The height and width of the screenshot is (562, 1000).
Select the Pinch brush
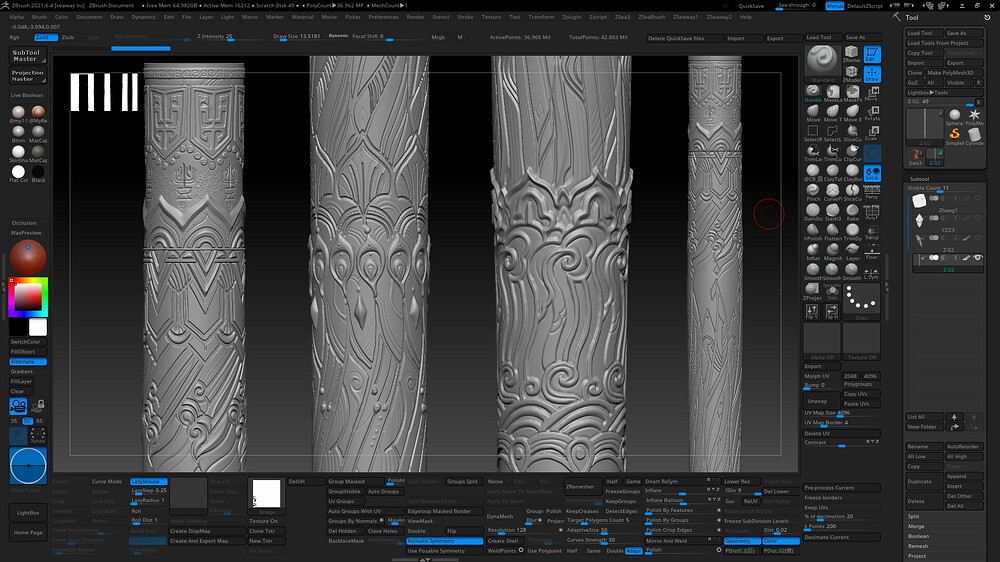point(812,192)
